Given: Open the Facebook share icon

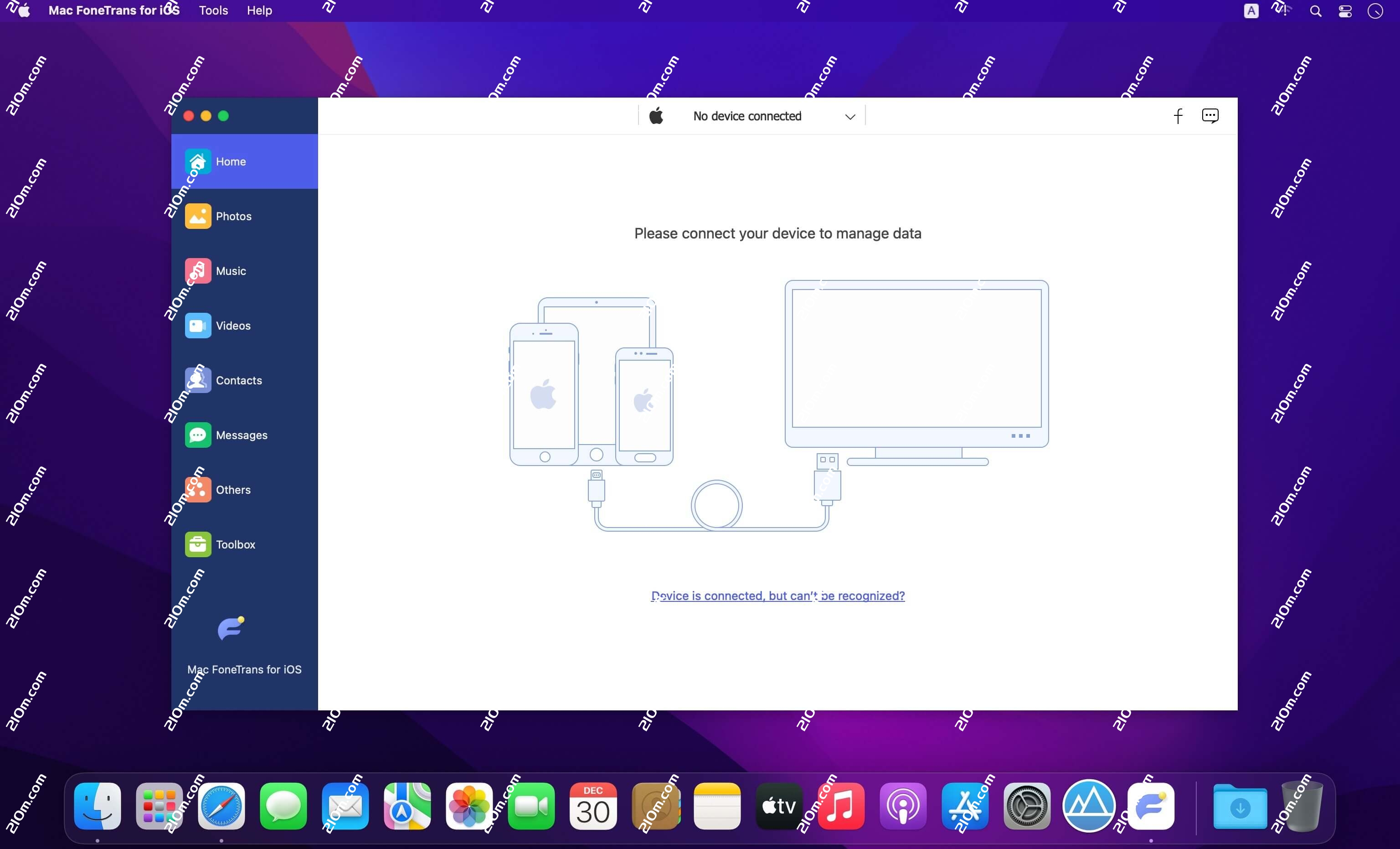Looking at the screenshot, I should pos(1178,116).
